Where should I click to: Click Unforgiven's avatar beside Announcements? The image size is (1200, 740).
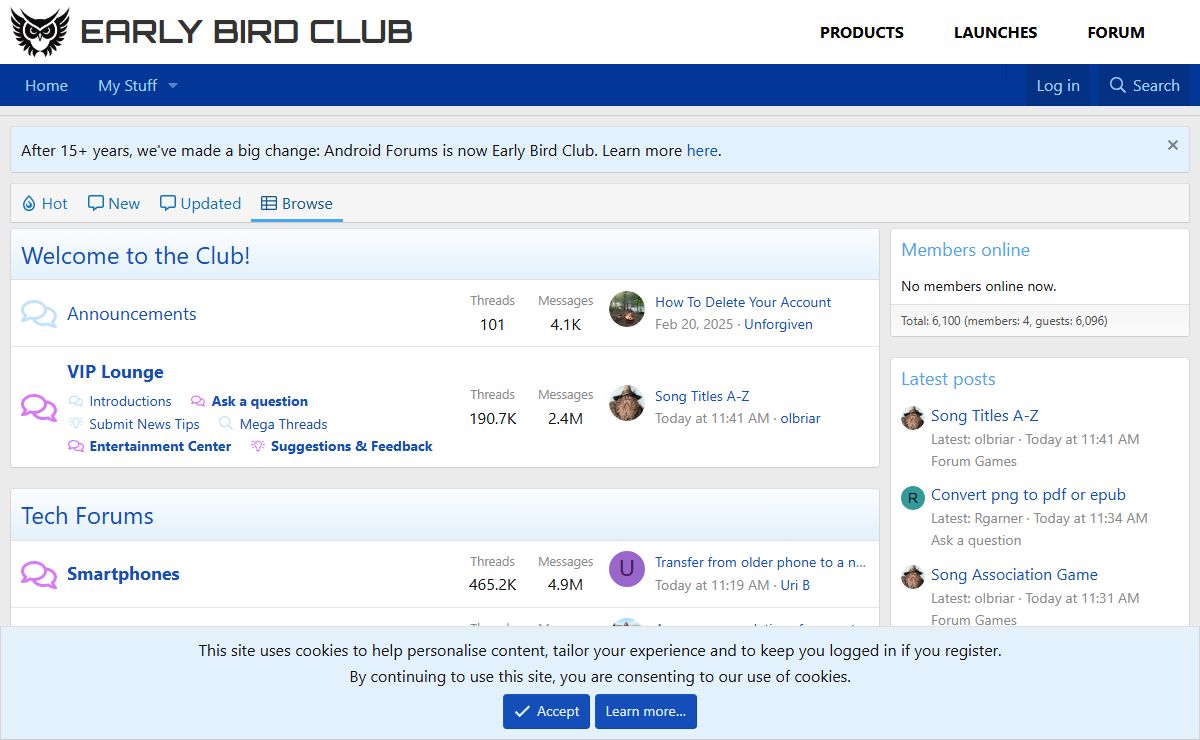point(627,309)
